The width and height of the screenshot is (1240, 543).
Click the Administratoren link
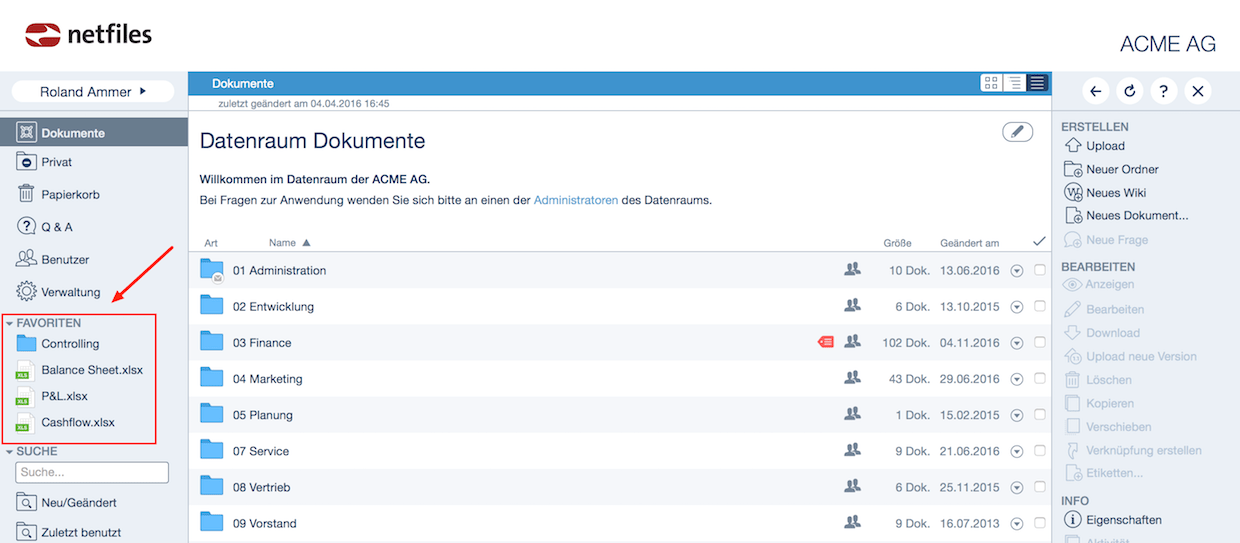point(575,200)
